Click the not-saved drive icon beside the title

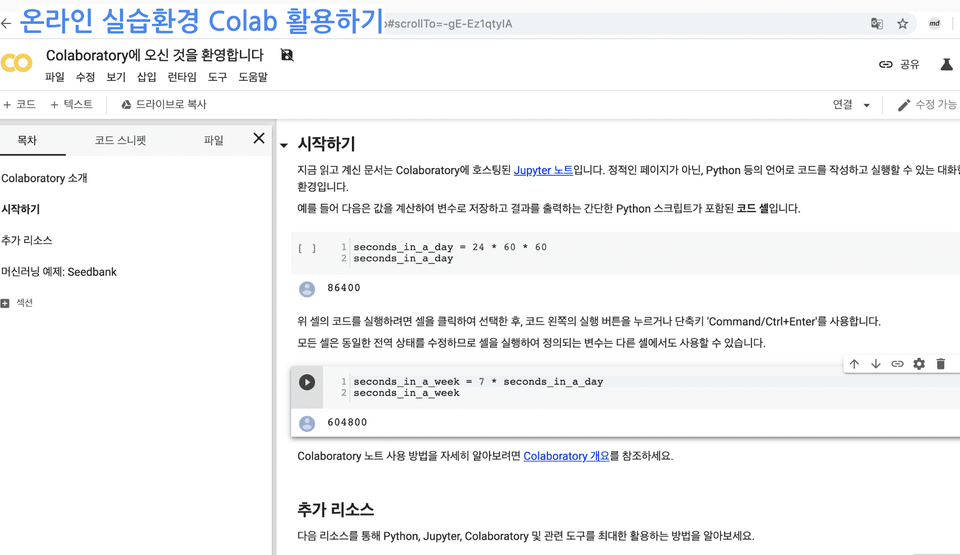287,55
